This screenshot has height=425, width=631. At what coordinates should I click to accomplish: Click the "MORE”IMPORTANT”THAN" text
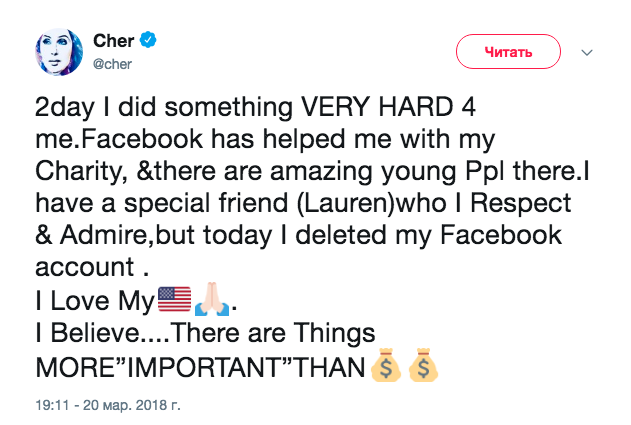click(x=198, y=367)
